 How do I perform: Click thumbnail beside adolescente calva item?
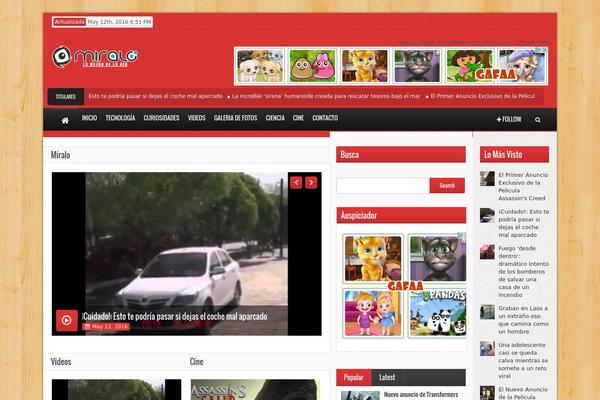[x=487, y=349]
